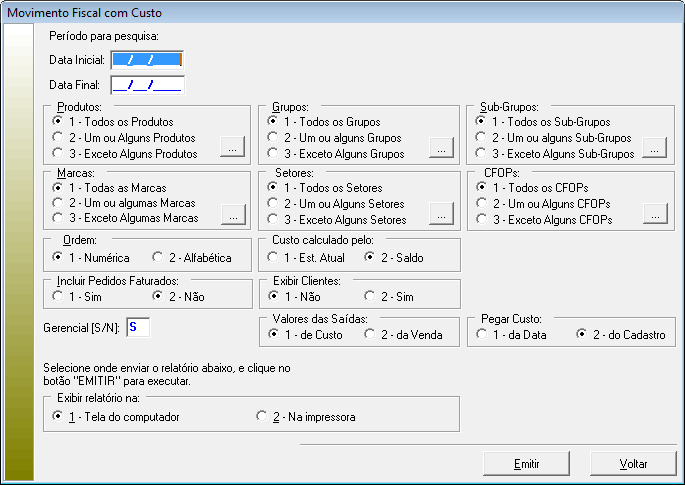Open the Grupos selection browse button

point(441,148)
